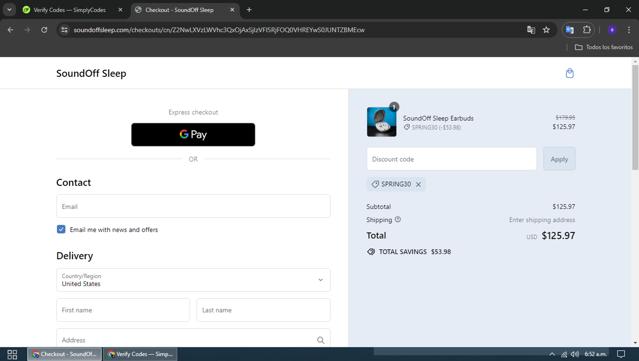Open the tab search dropdown arrow
Image resolution: width=639 pixels, height=361 pixels.
point(9,10)
